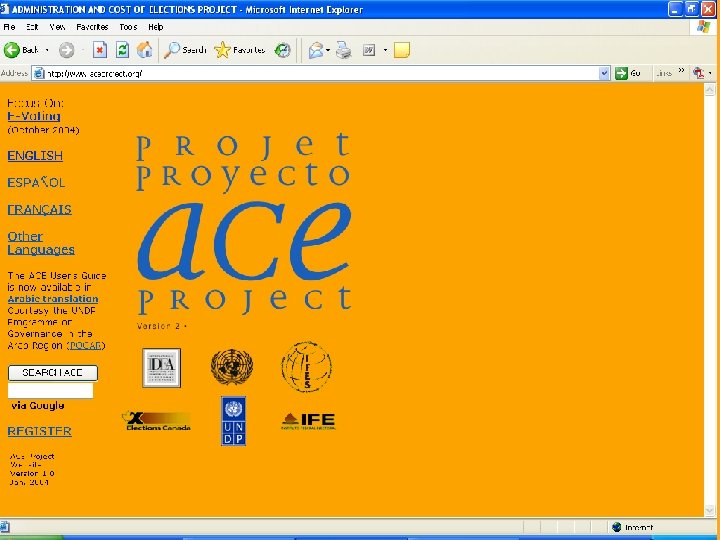
Task: Stop page loading with the red X icon
Action: tap(100, 50)
